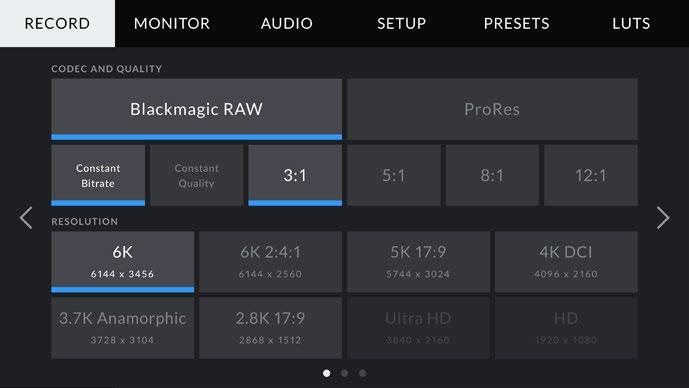Choose 6K 6144 x 3456 resolution
689x388 pixels.
(x=123, y=262)
